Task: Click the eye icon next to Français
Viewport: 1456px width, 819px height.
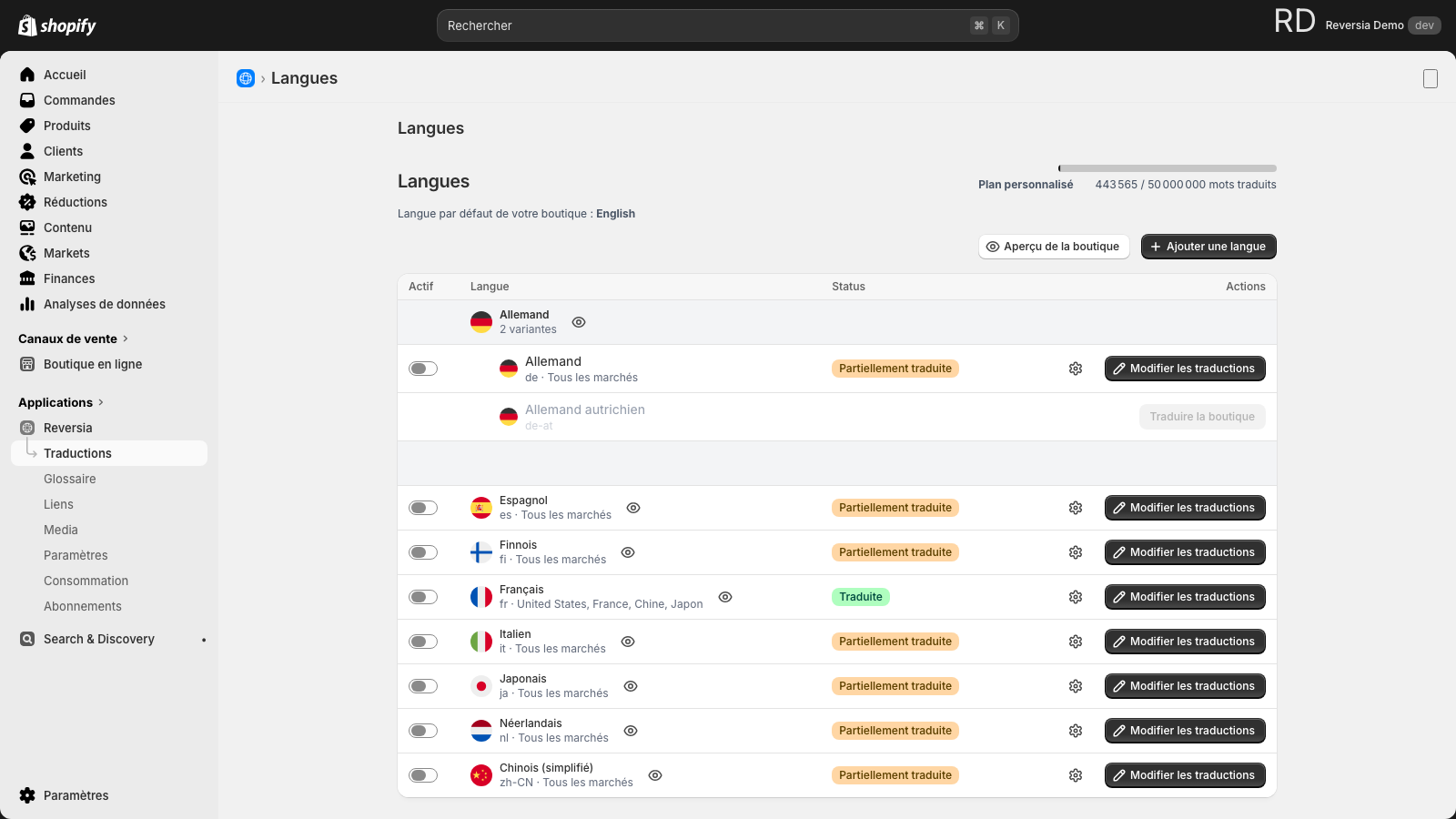Action: click(x=725, y=597)
